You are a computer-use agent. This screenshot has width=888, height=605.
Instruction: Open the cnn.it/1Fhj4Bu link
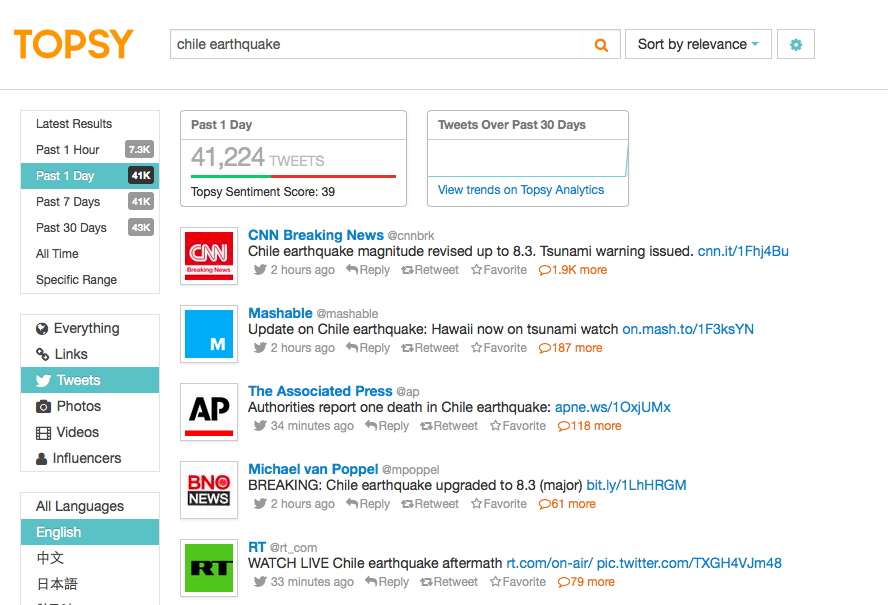743,251
